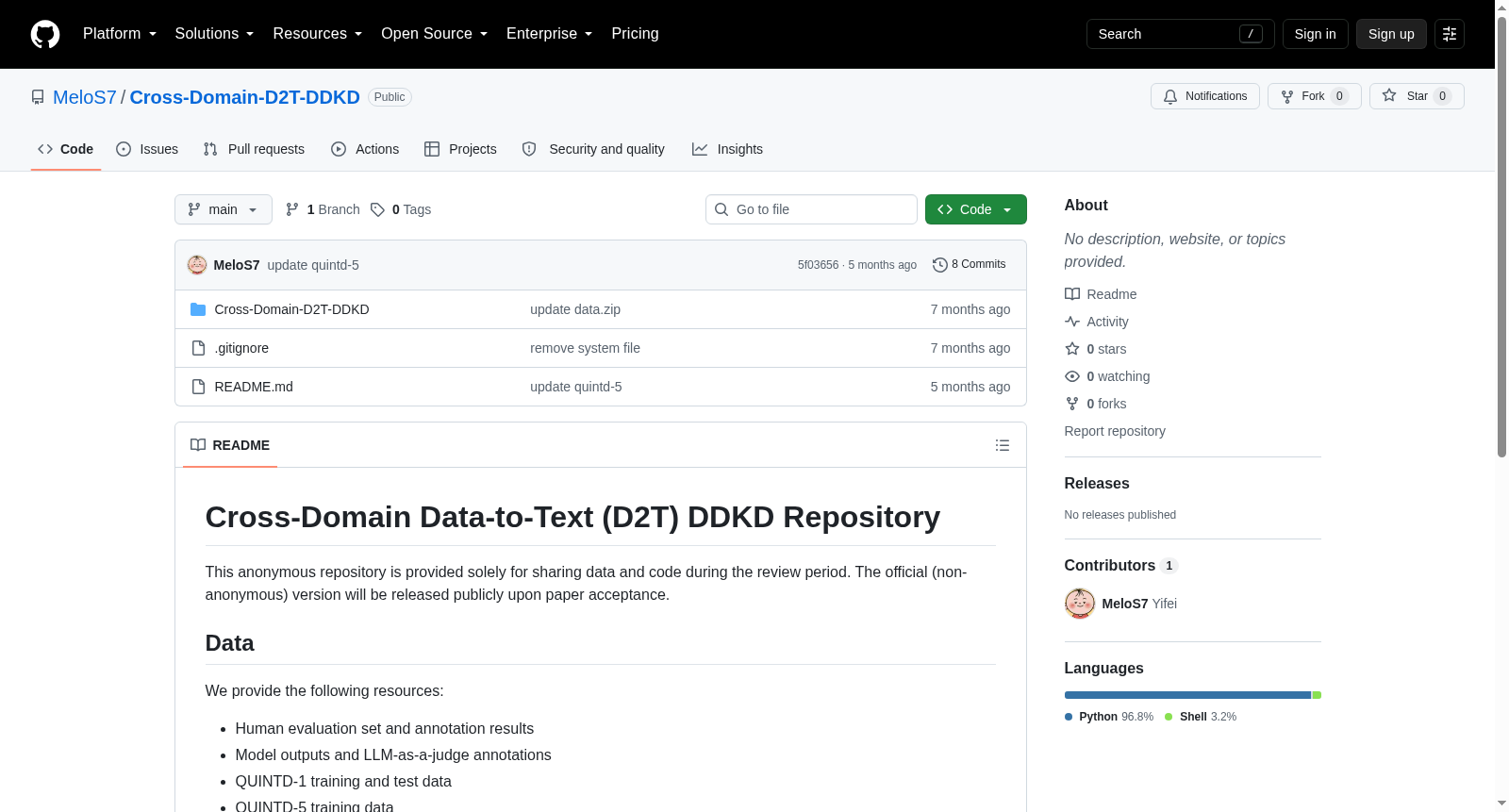Click the eye icon beside 0 watching
Viewport: 1509px width, 812px height.
point(1072,376)
